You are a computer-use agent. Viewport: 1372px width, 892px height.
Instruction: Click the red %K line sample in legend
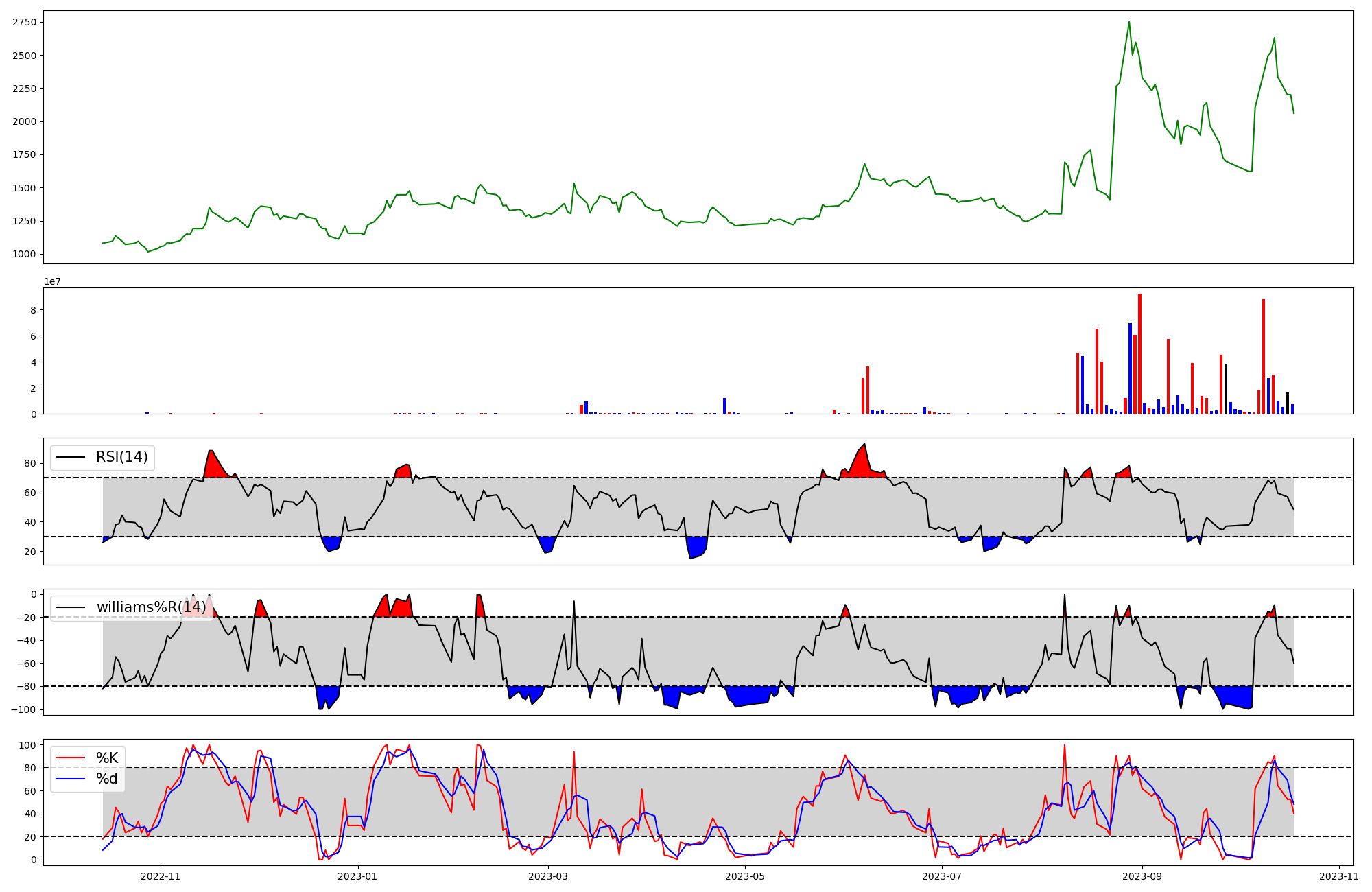[x=71, y=758]
